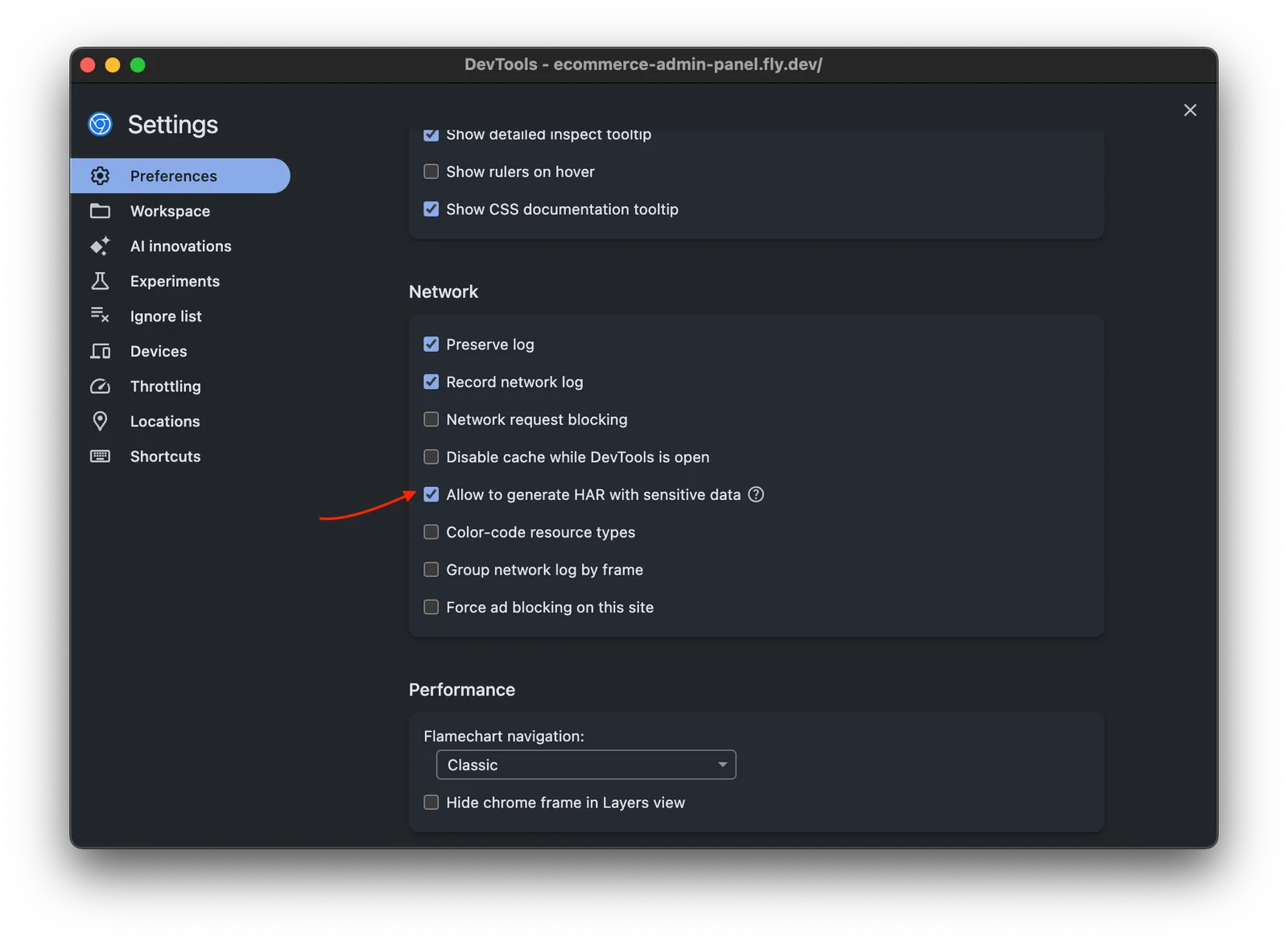Image resolution: width=1288 pixels, height=941 pixels.
Task: Uncheck Allow to generate HAR with sensitive data
Action: 431,494
